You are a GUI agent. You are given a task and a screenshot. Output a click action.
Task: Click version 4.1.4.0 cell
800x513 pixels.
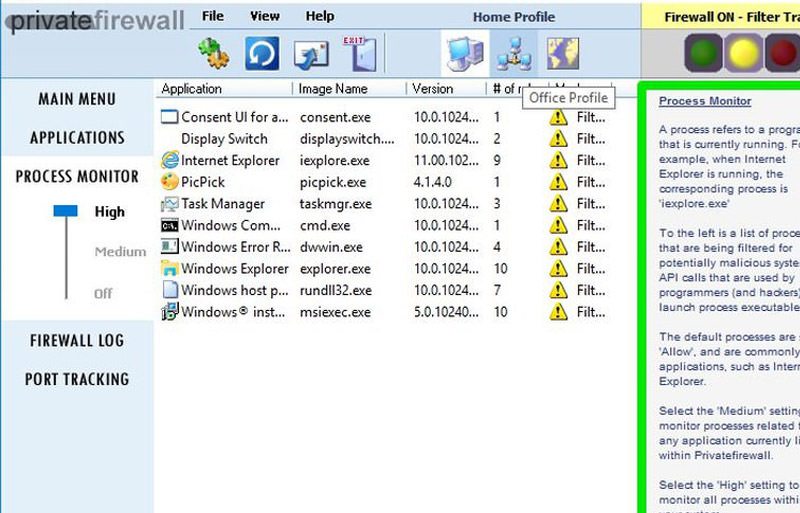pos(433,182)
